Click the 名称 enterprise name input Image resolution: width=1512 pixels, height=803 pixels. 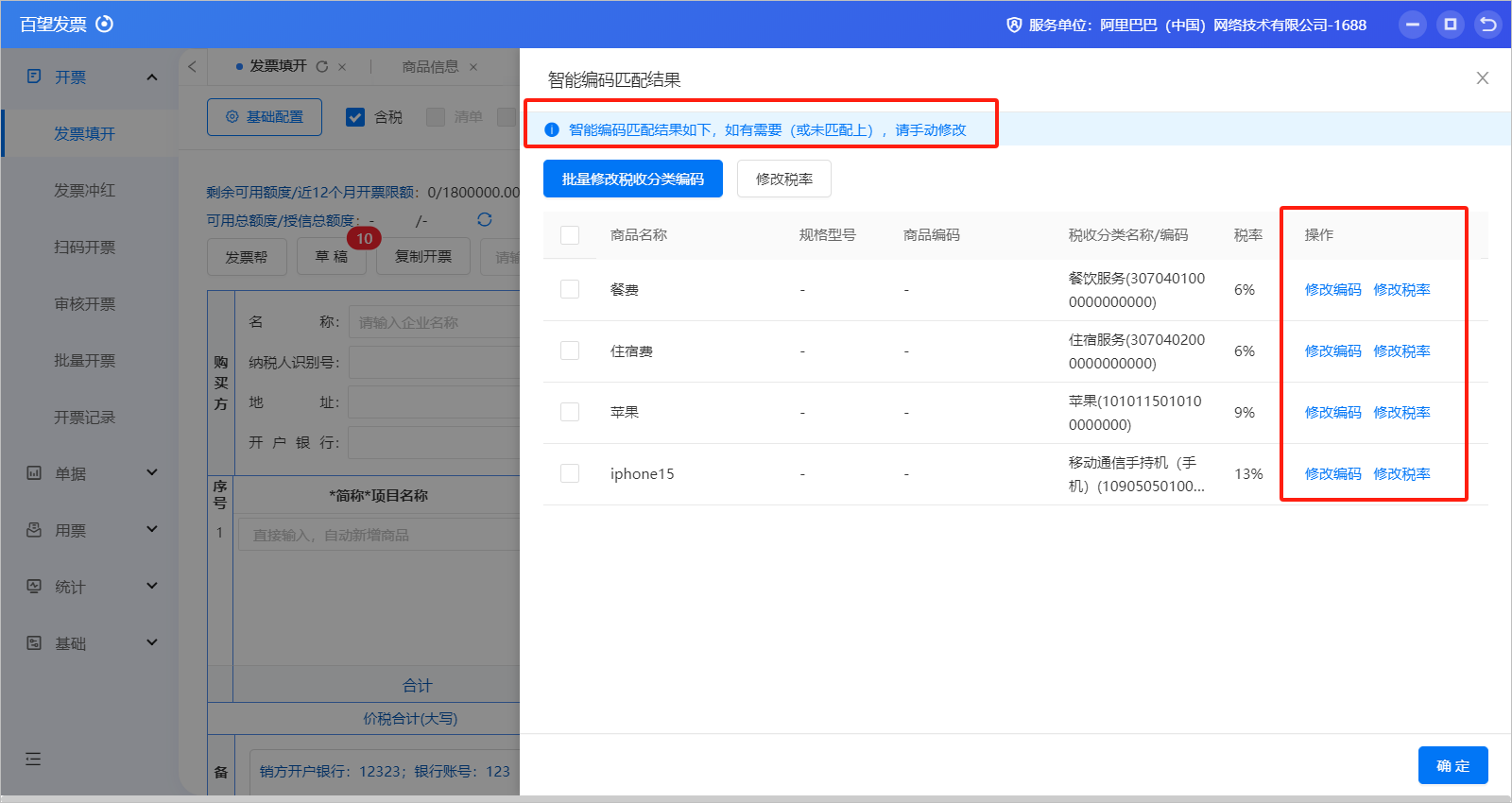coord(434,322)
